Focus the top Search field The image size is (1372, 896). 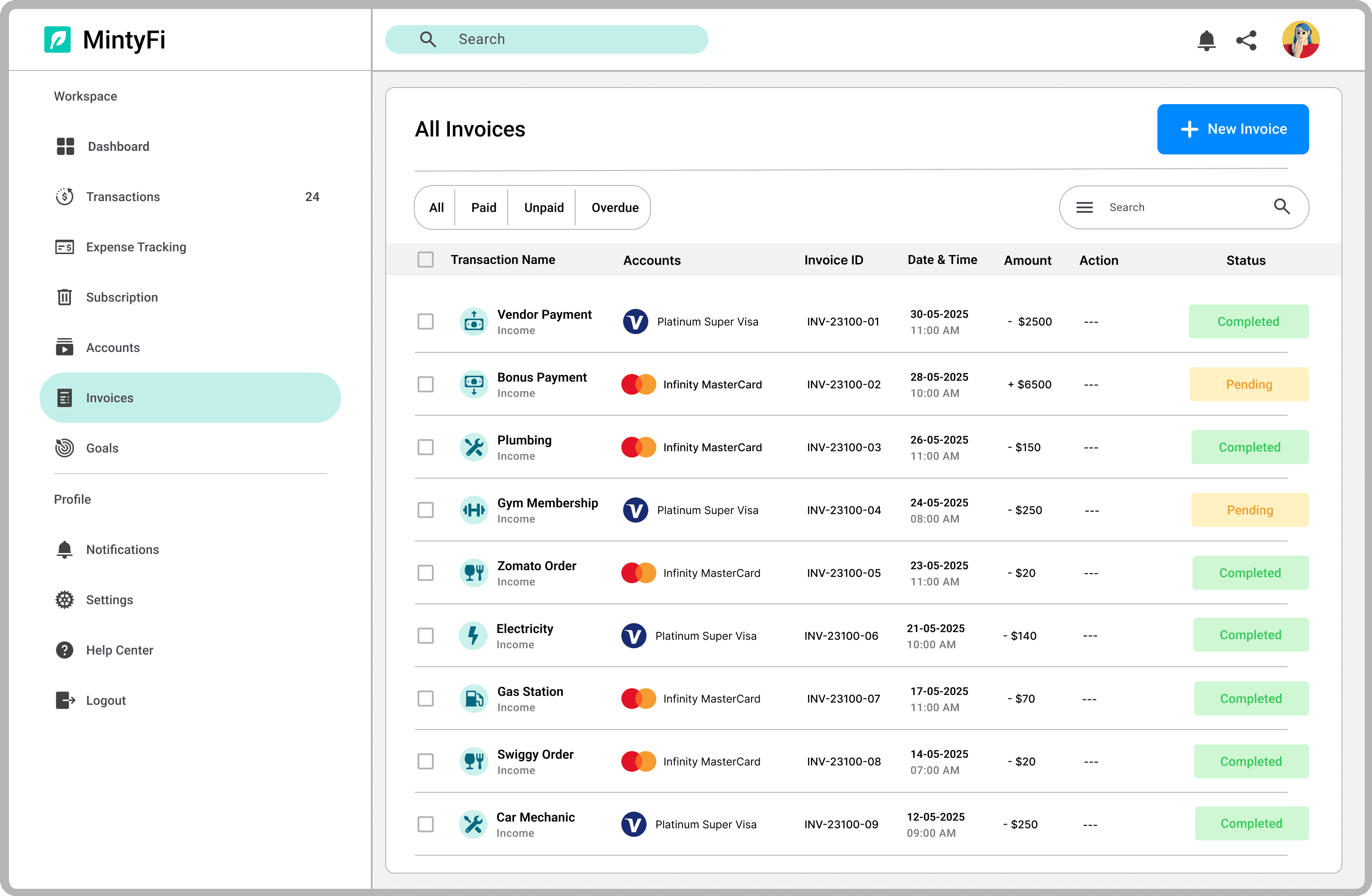[x=546, y=39]
